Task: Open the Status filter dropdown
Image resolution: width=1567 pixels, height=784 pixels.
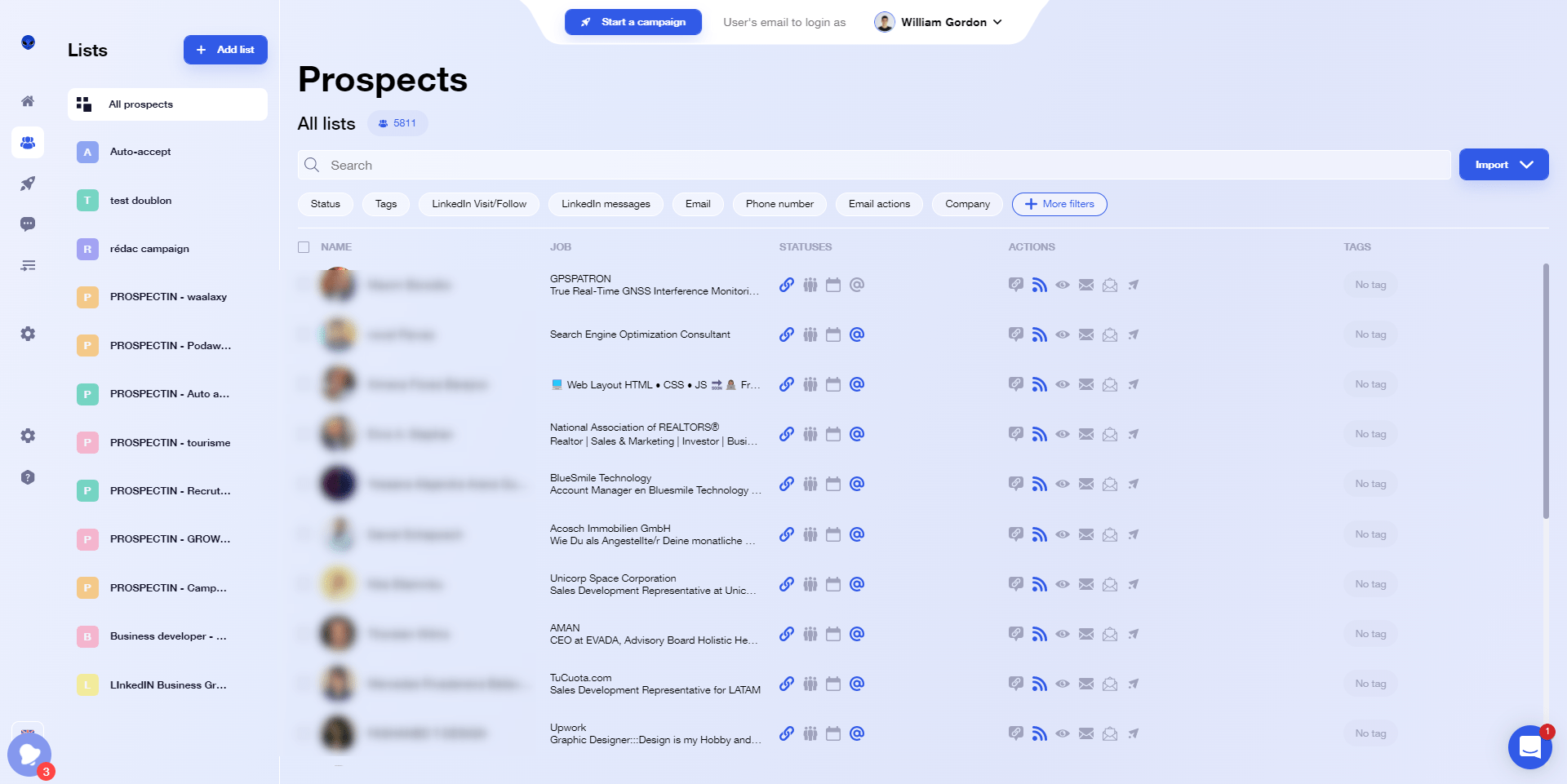Action: pyautogui.click(x=326, y=204)
